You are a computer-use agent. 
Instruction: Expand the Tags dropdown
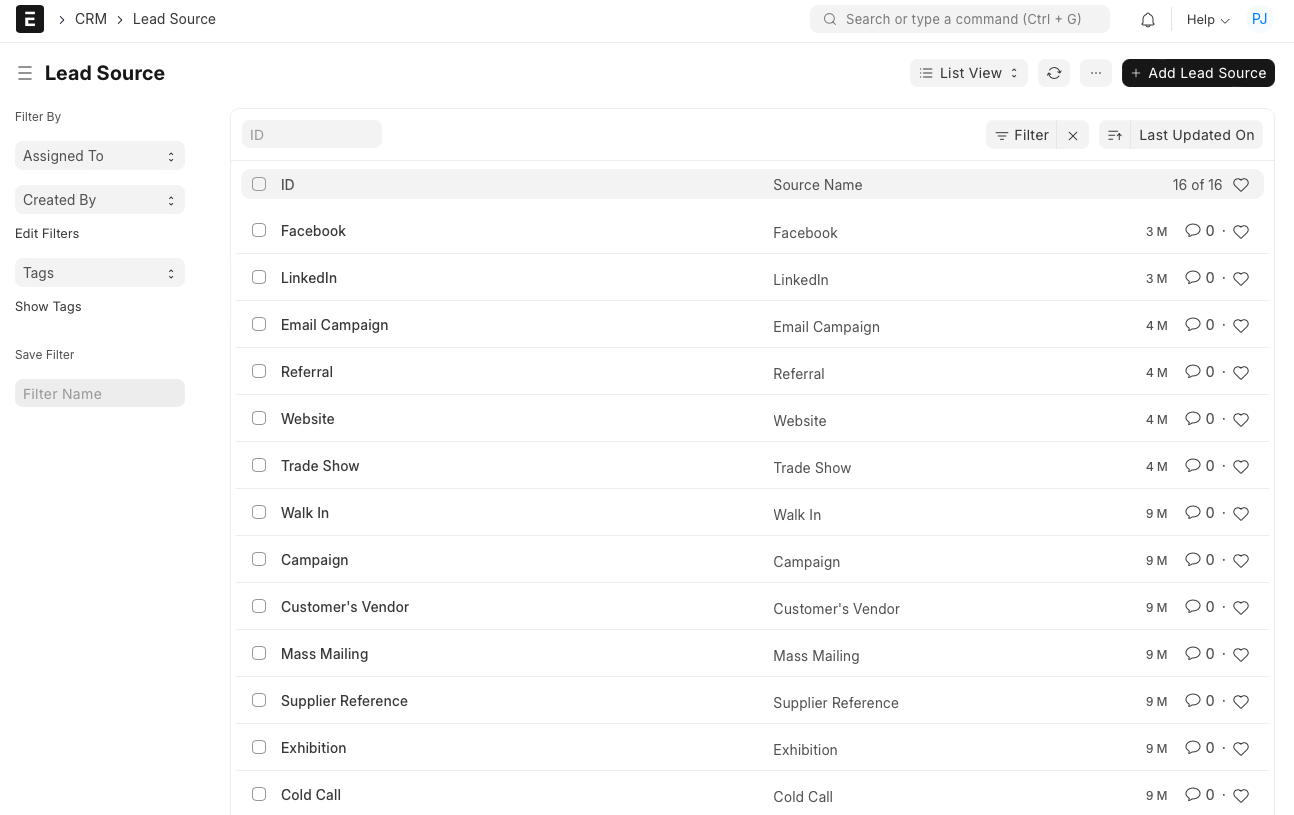(99, 272)
